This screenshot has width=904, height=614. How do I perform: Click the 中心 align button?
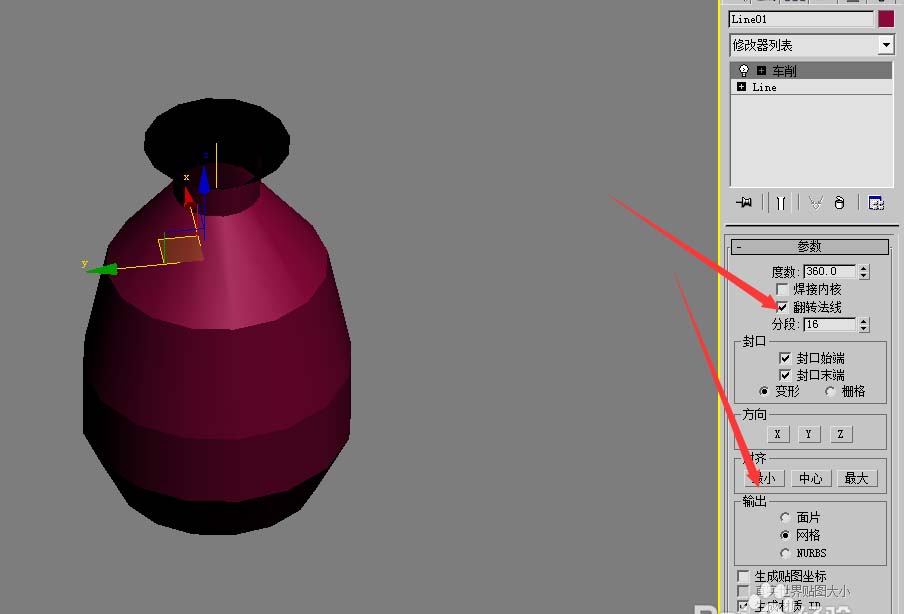pos(810,478)
